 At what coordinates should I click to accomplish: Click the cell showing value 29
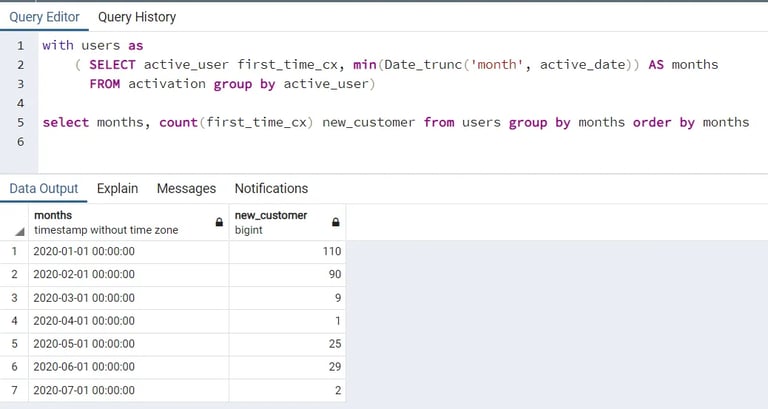[288, 367]
